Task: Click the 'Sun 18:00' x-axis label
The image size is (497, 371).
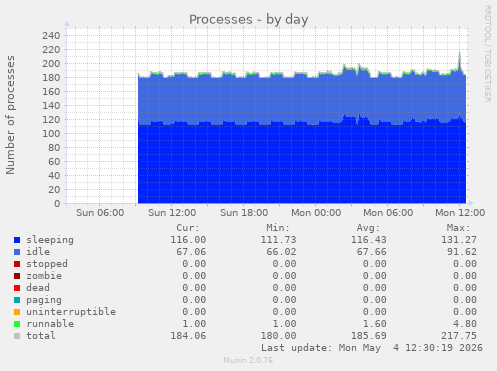Action: 244,213
